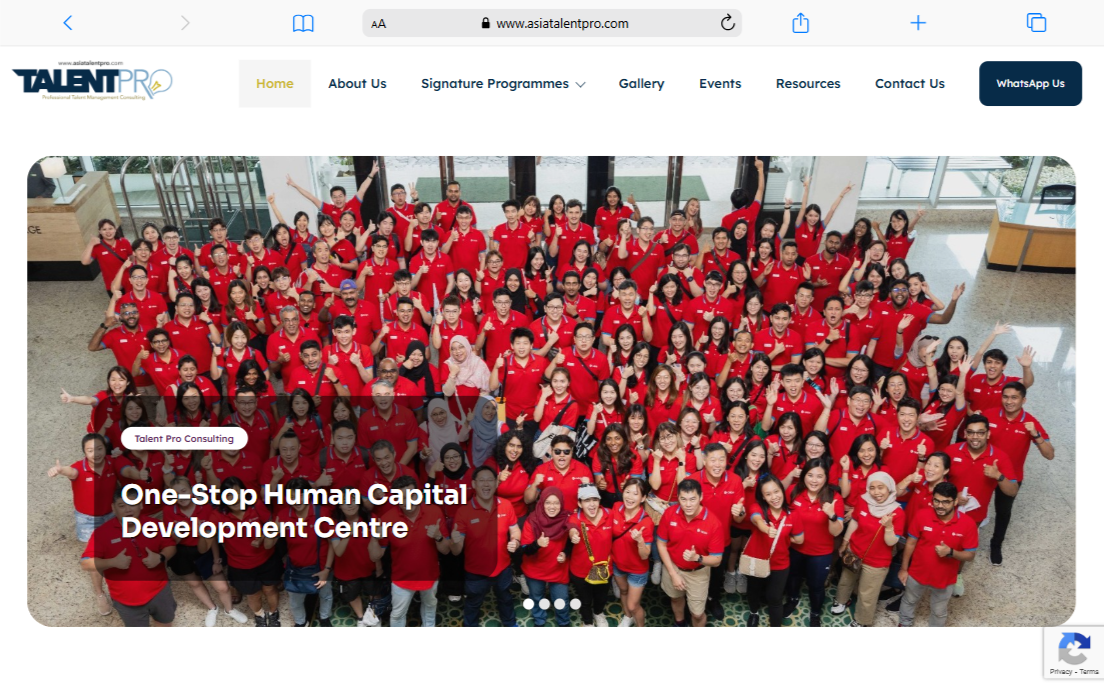The width and height of the screenshot is (1104, 690).
Task: Open a new tab with plus icon
Action: point(918,23)
